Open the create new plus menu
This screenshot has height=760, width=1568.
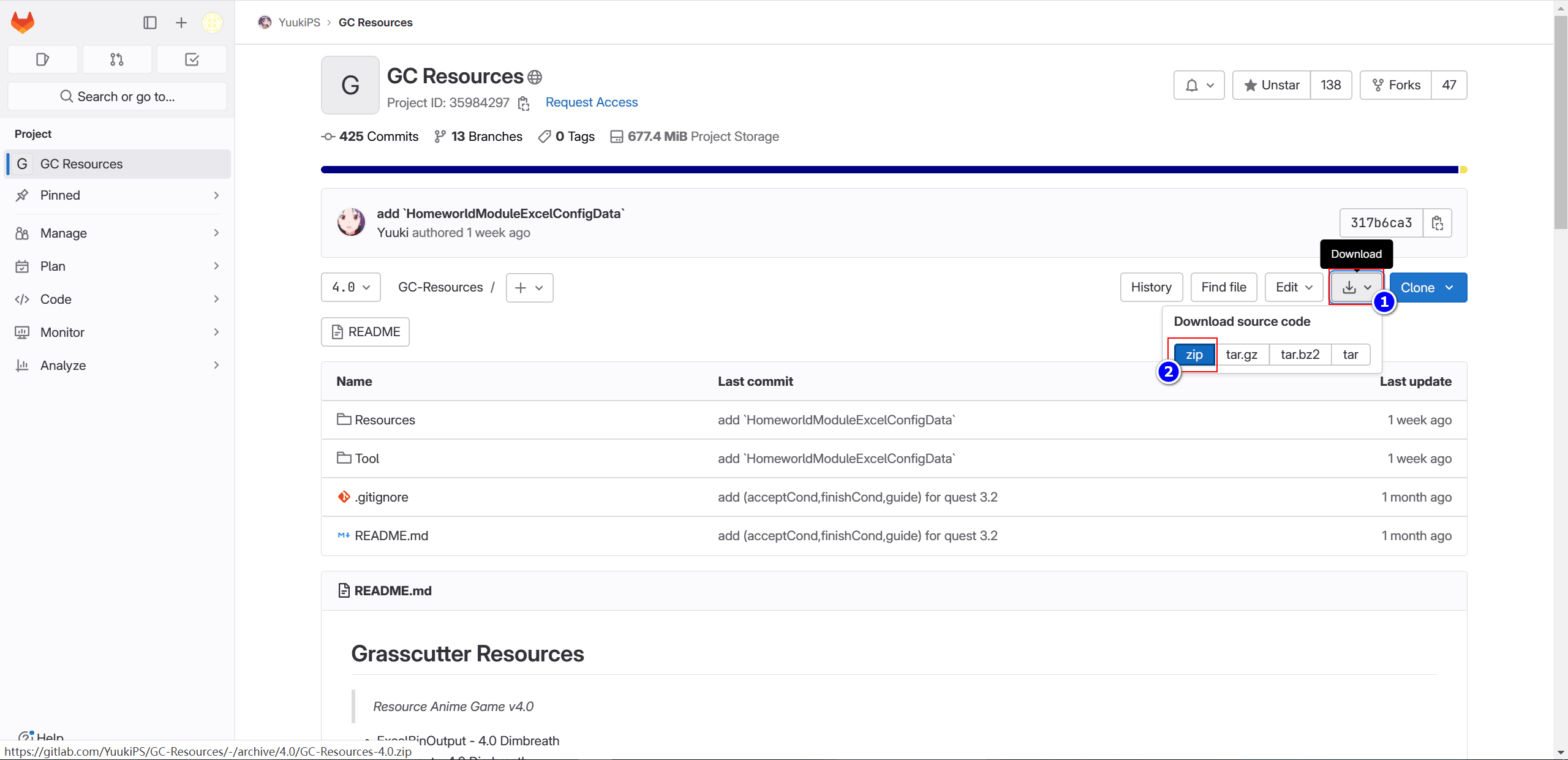[x=181, y=23]
